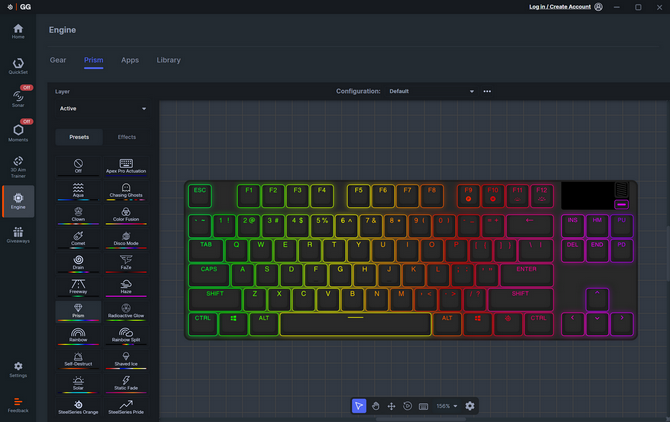The image size is (670, 422).
Task: Select the Radioactive Glow preset
Action: [126, 311]
